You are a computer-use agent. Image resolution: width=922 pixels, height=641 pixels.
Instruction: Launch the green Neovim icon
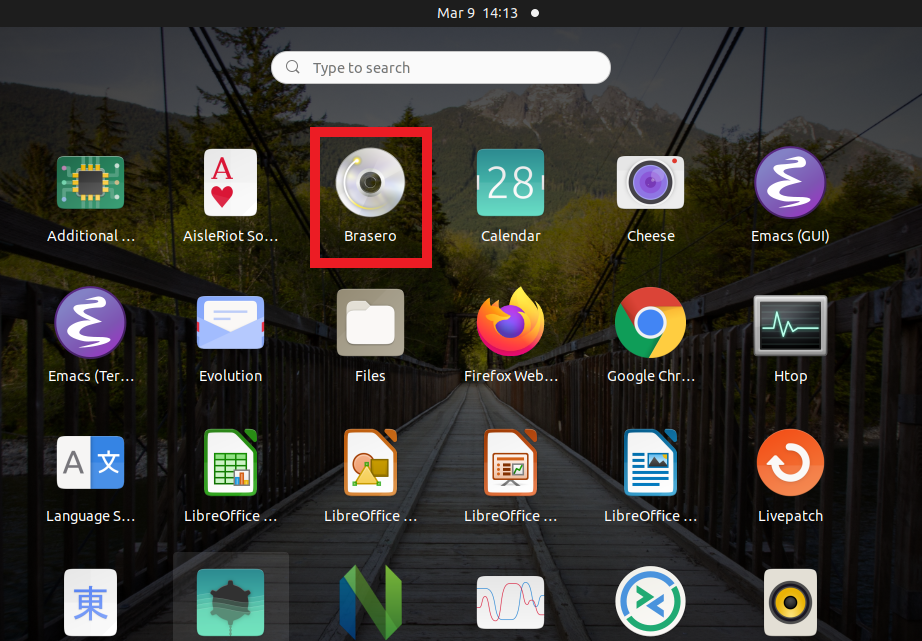tap(370, 603)
